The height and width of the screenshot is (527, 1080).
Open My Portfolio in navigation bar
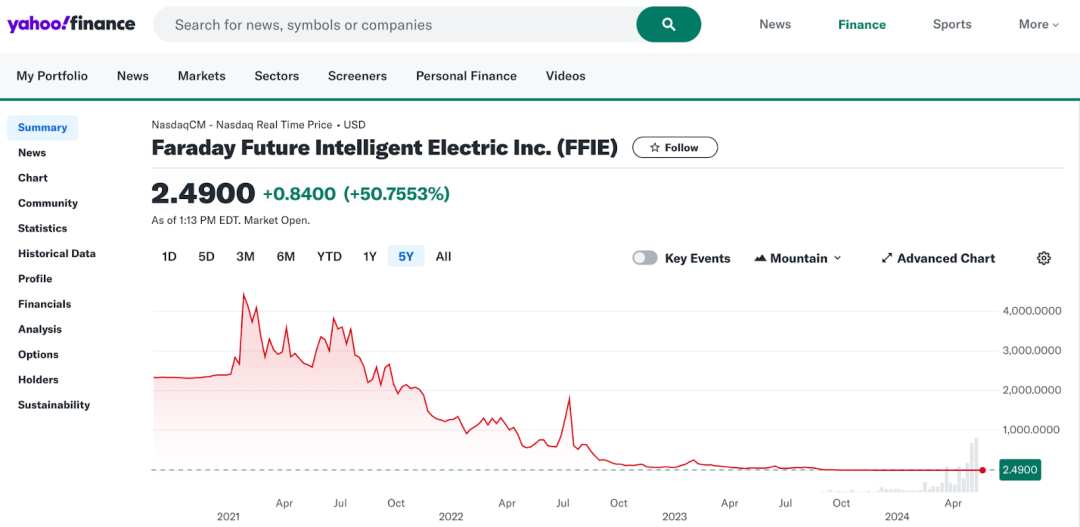tap(52, 76)
